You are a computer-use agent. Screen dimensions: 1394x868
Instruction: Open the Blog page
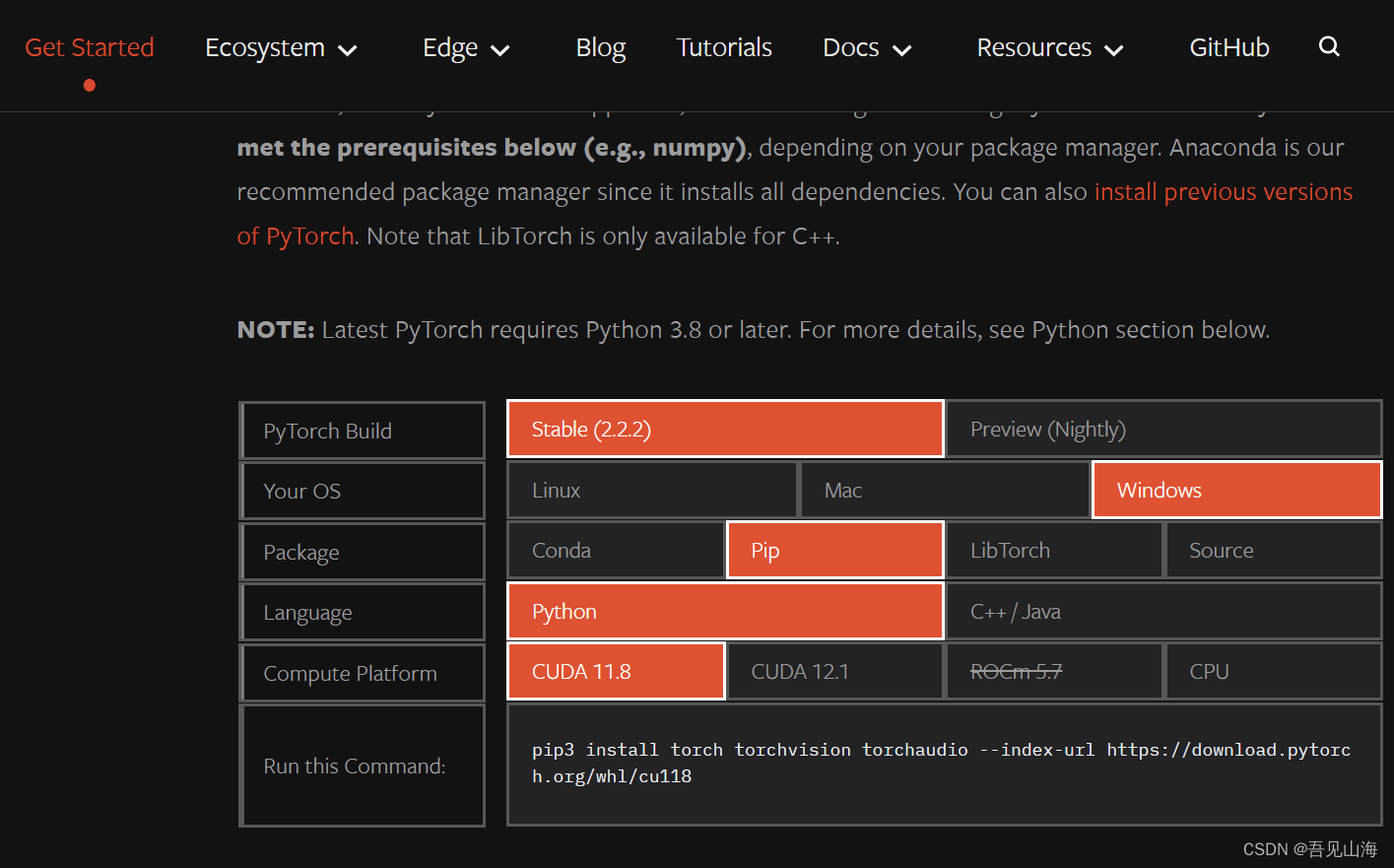pyautogui.click(x=600, y=48)
